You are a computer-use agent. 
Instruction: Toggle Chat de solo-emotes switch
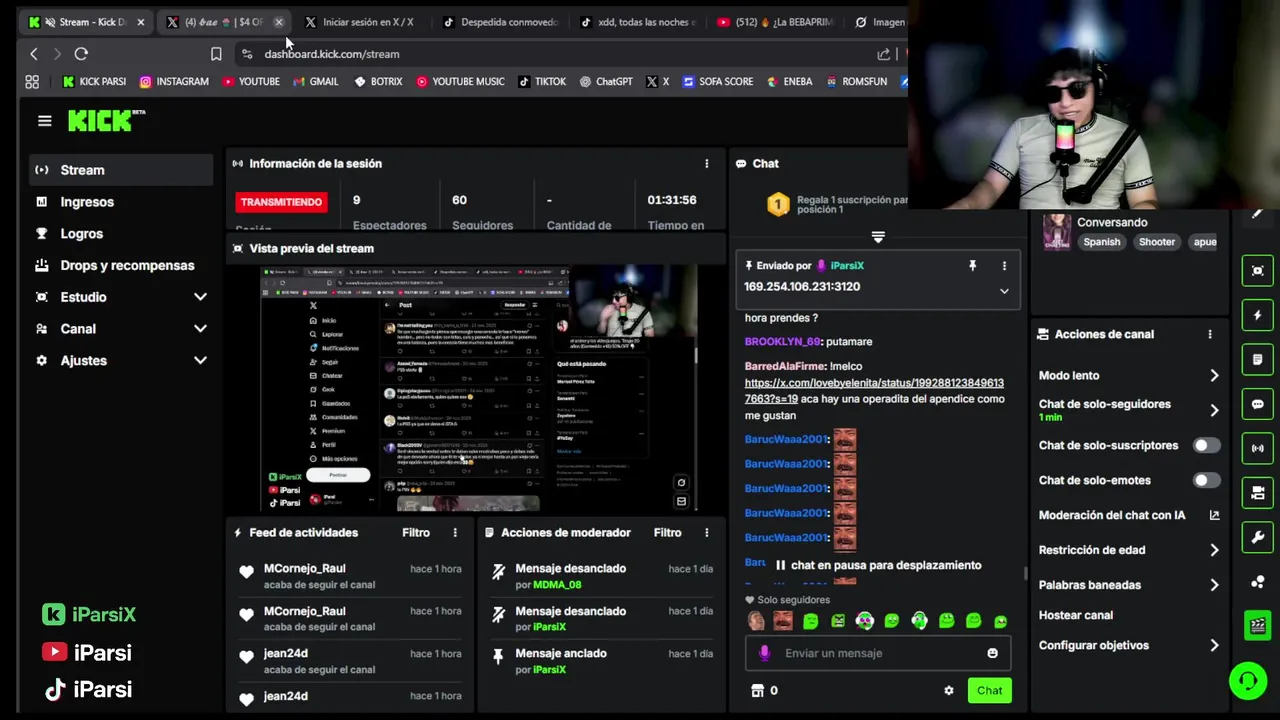point(1206,481)
